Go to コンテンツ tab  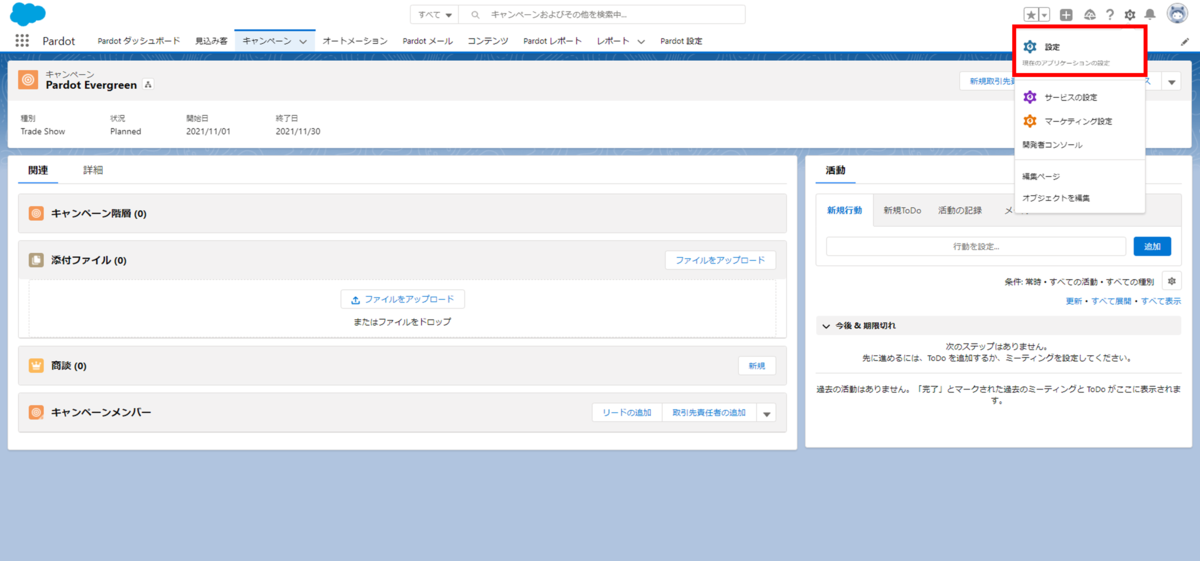pos(489,41)
